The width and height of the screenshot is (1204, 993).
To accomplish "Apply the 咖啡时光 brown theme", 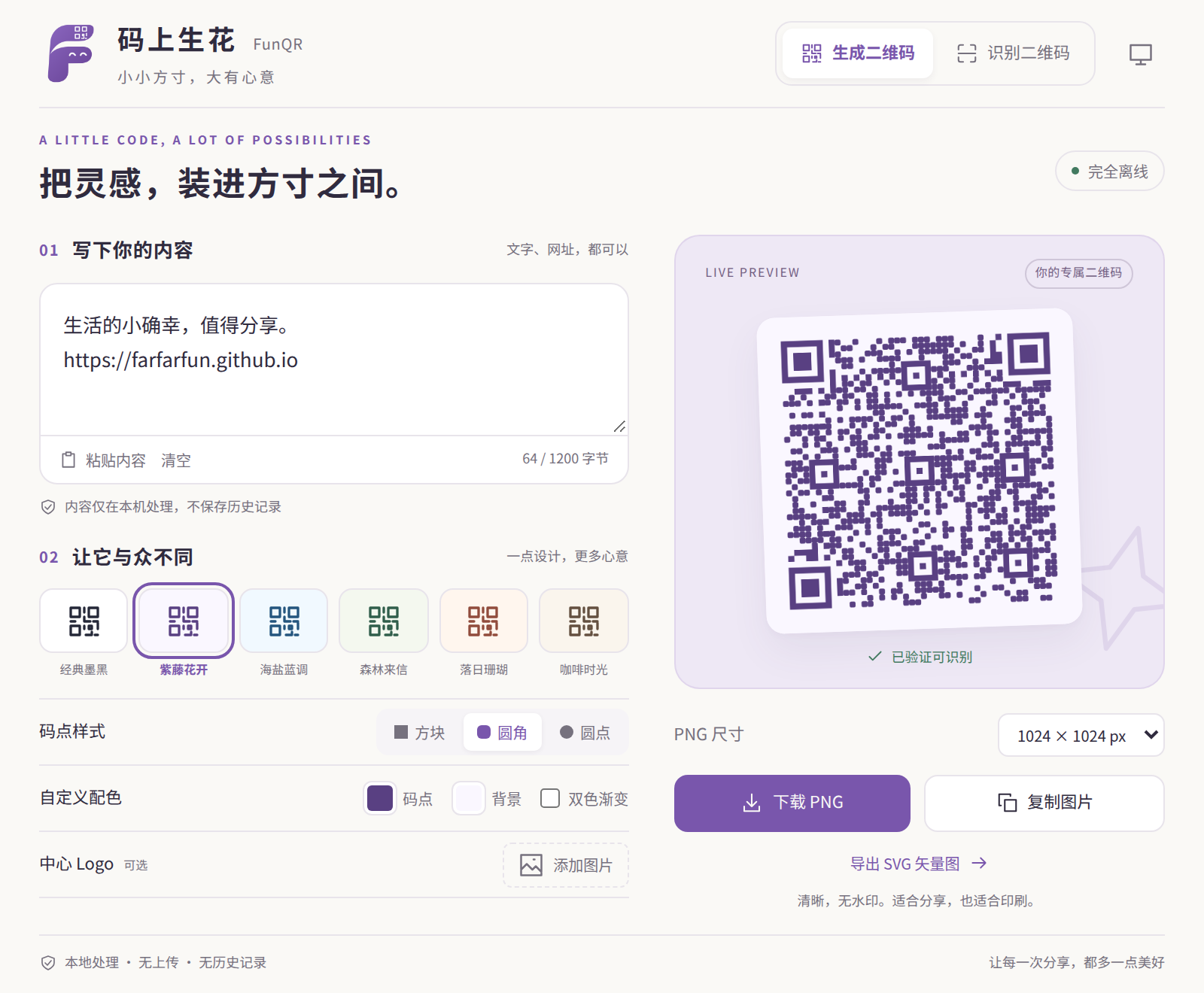I will pos(584,621).
